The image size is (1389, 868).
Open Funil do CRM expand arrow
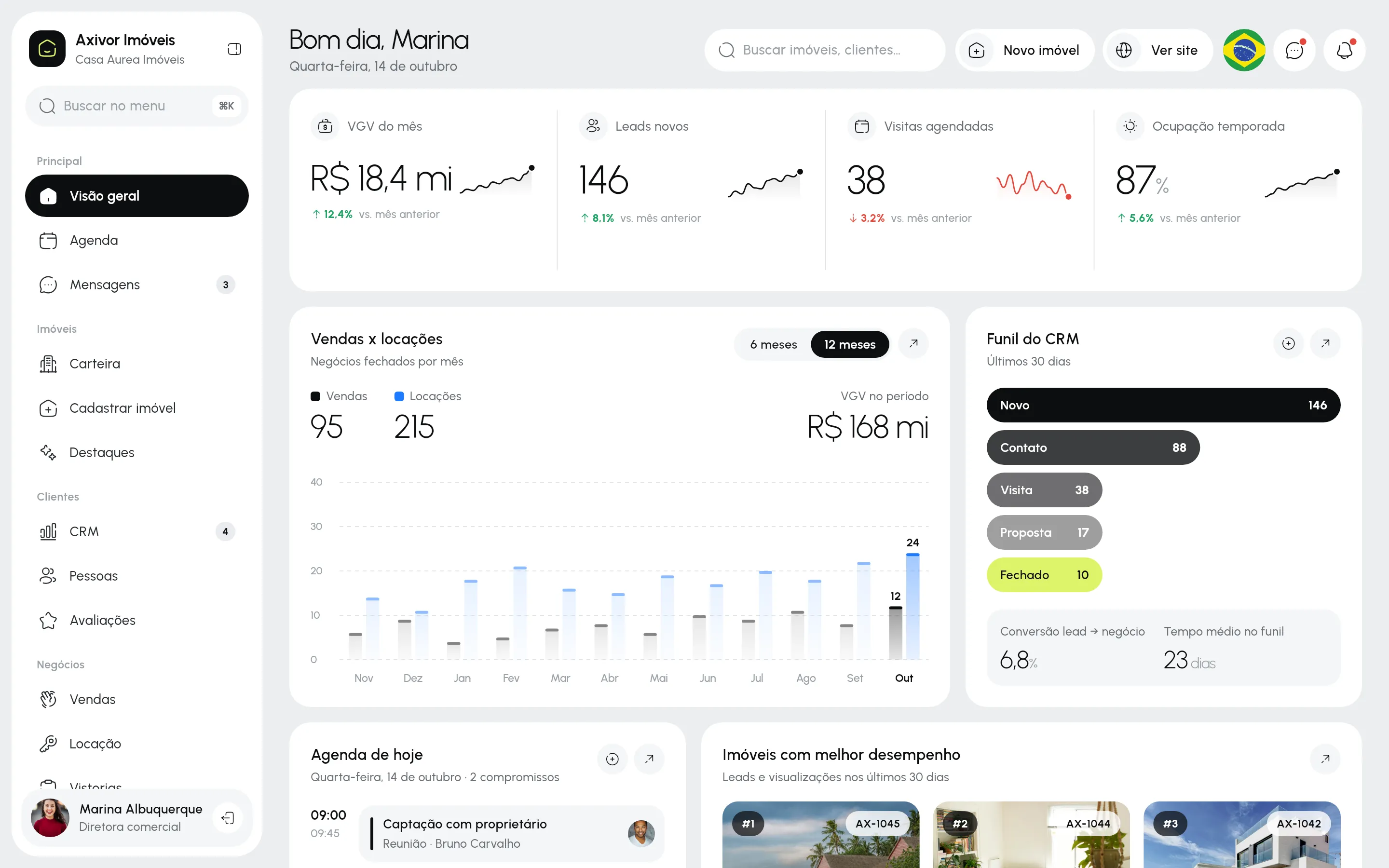(1325, 343)
